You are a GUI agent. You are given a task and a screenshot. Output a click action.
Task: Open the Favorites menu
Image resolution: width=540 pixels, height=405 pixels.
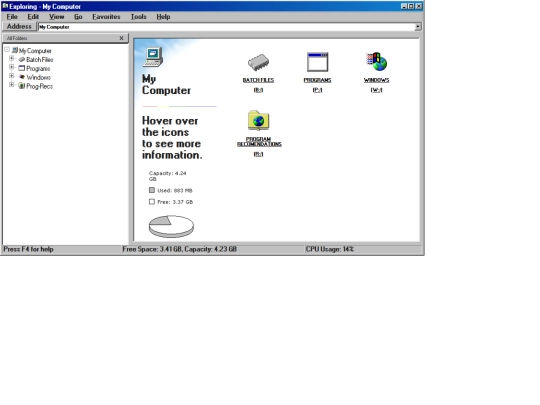click(x=106, y=17)
